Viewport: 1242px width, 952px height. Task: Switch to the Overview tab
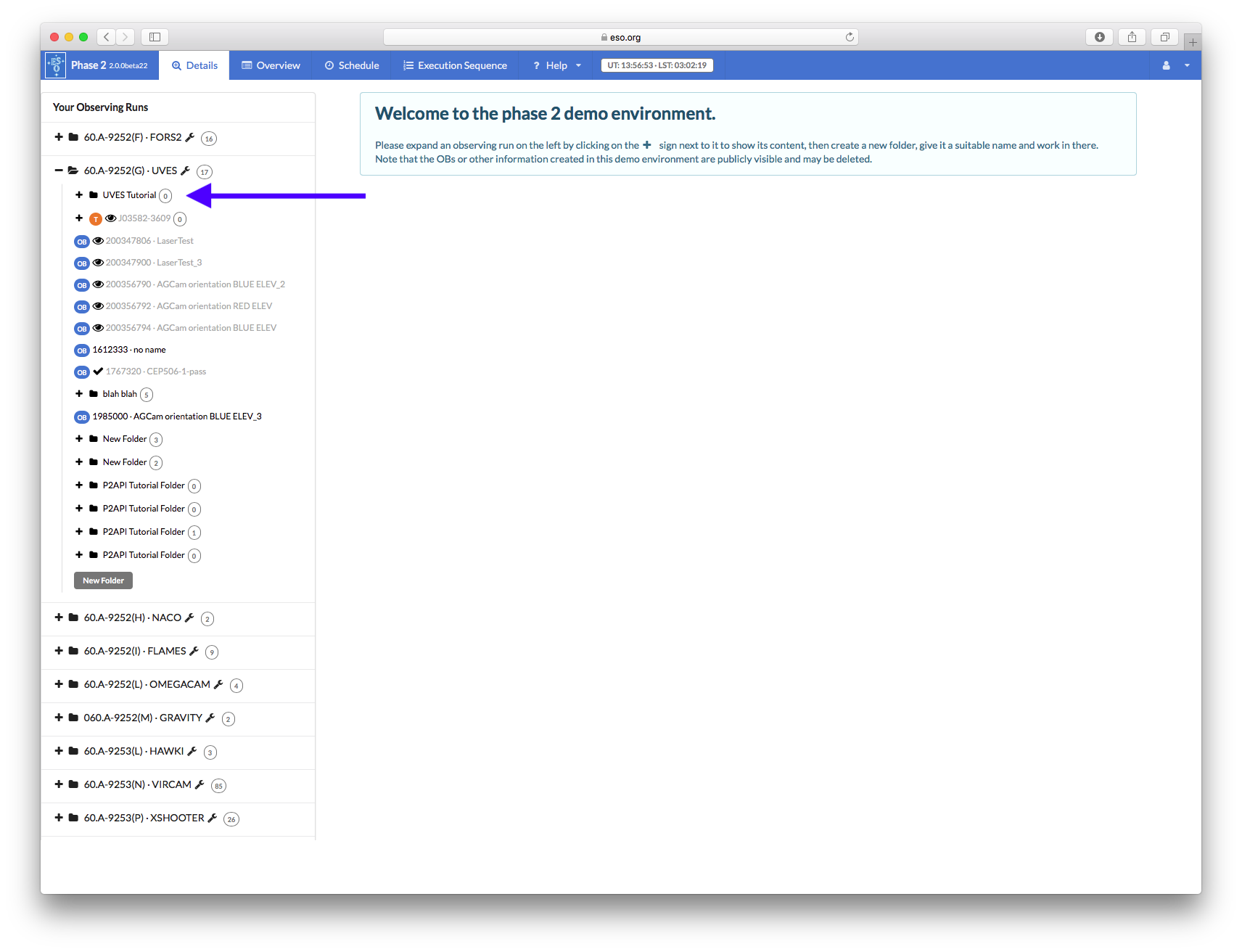click(x=271, y=65)
